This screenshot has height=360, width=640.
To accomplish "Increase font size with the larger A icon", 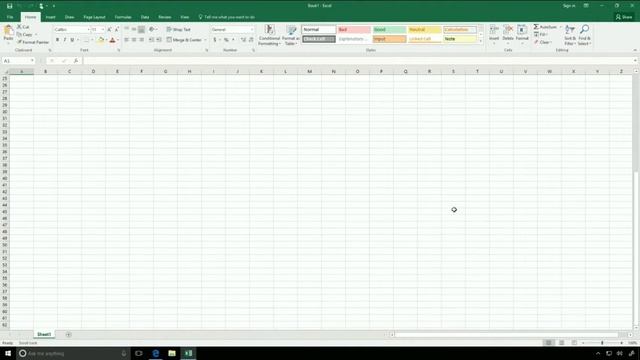I will tap(109, 29).
